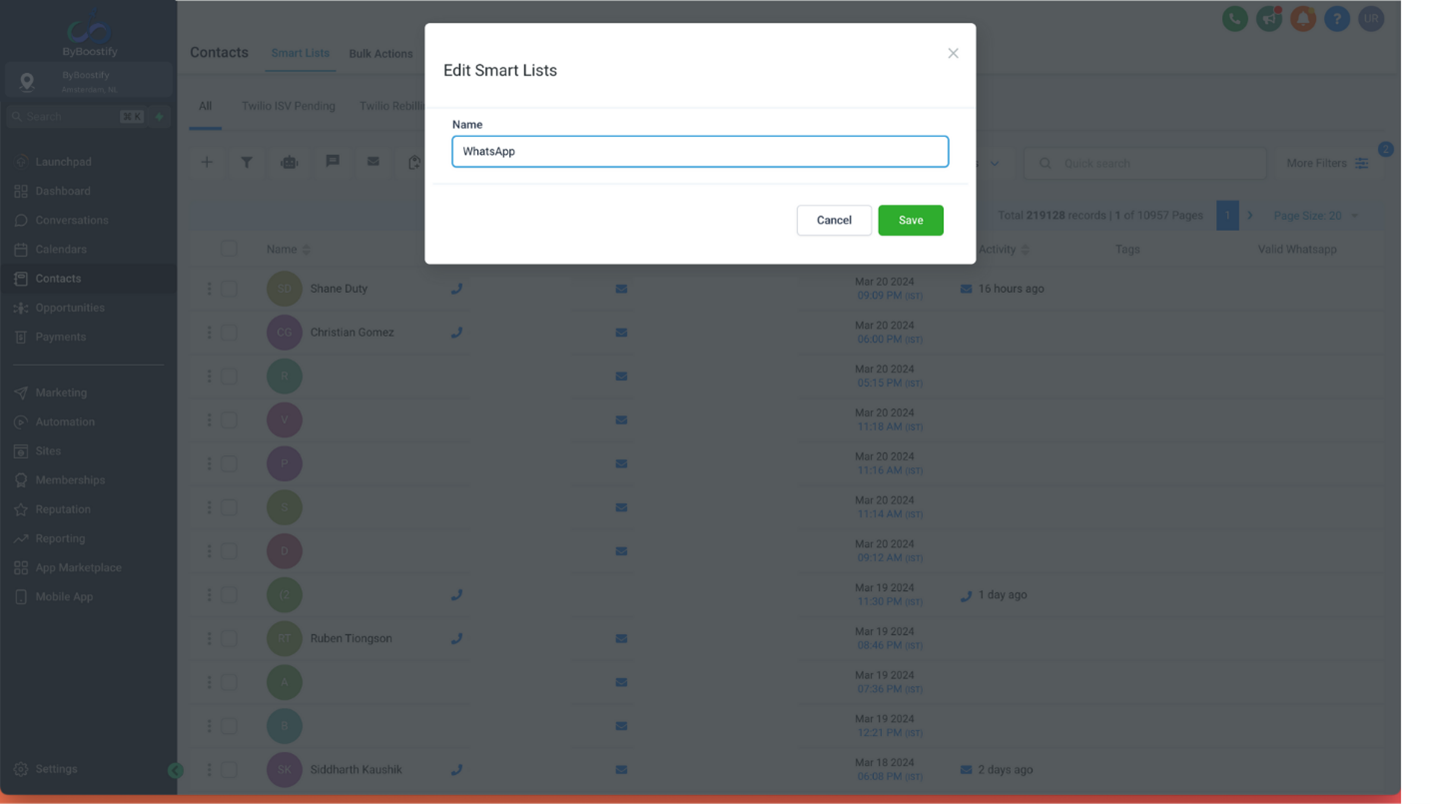Click the Mobile App phone icon
This screenshot has height=804, width=1430.
(x=21, y=597)
